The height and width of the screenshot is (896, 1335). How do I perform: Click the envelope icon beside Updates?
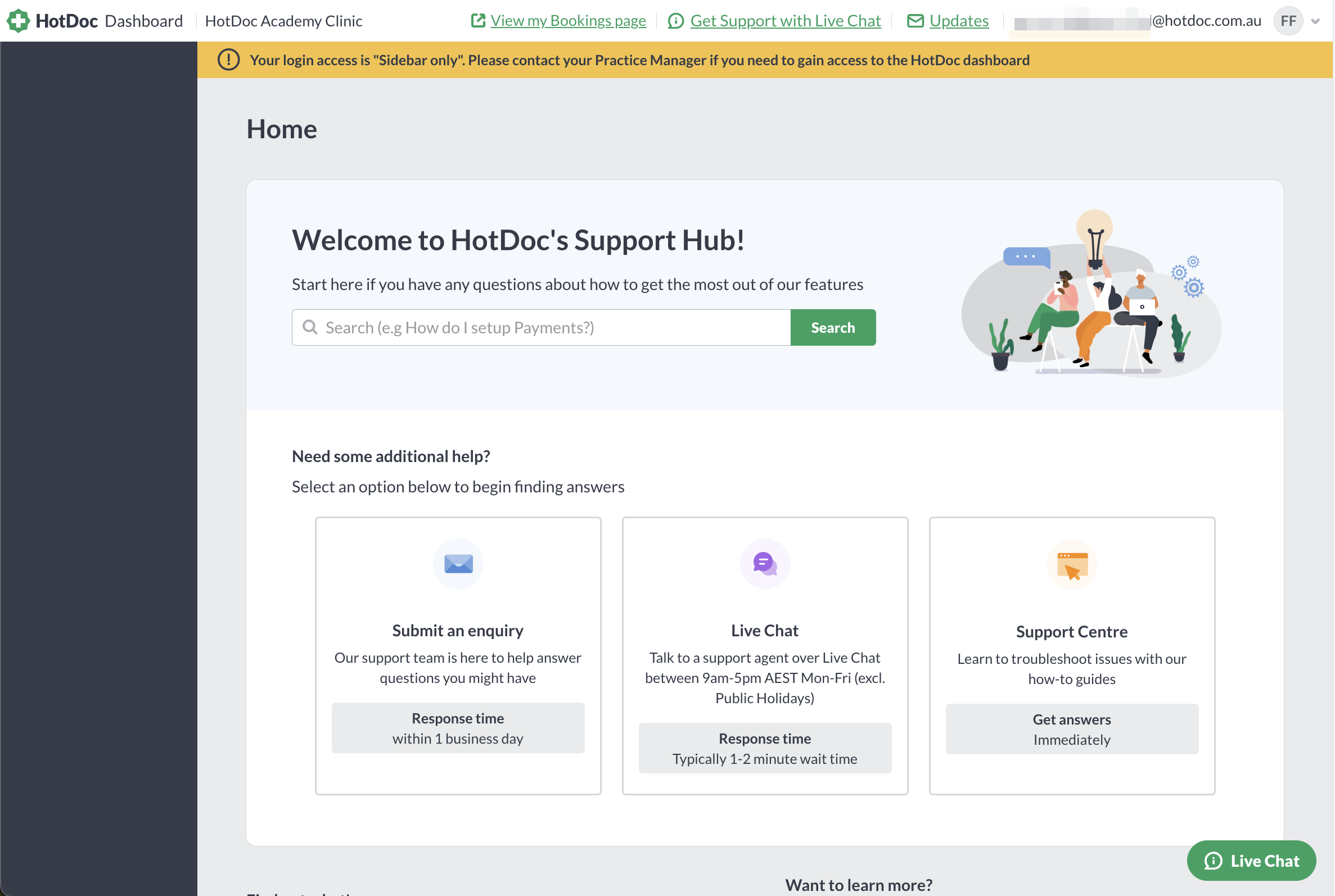coord(915,21)
